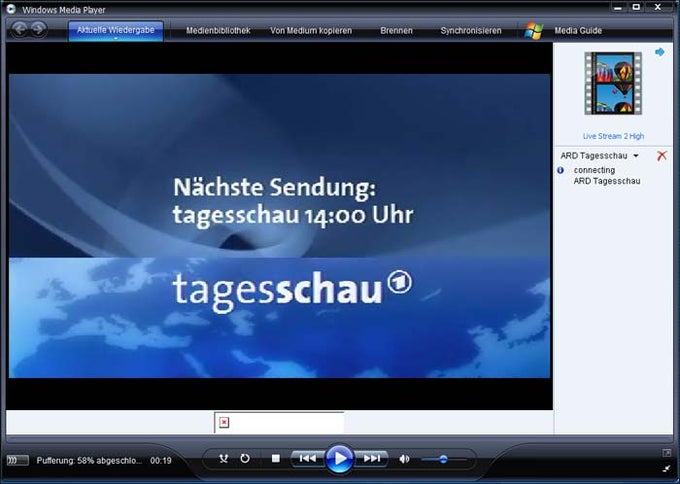Click the Windows Media Player title icon
The image size is (680, 484).
coord(11,9)
